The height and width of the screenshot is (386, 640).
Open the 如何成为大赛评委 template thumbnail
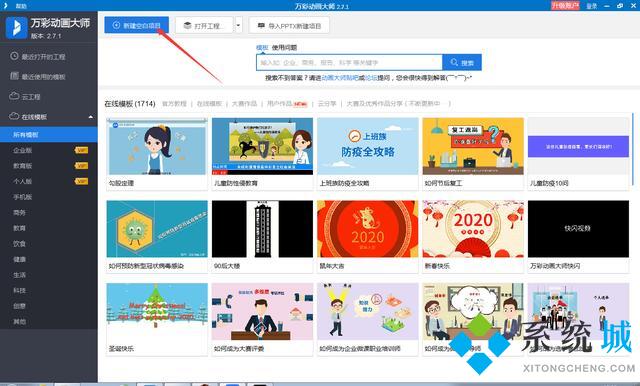(x=262, y=312)
